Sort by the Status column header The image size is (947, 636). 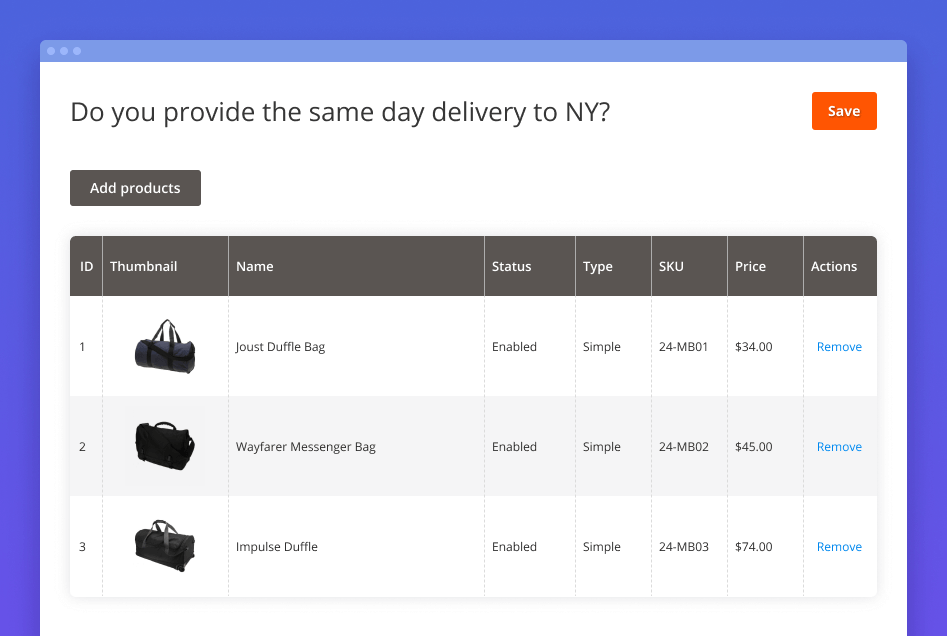click(x=511, y=266)
